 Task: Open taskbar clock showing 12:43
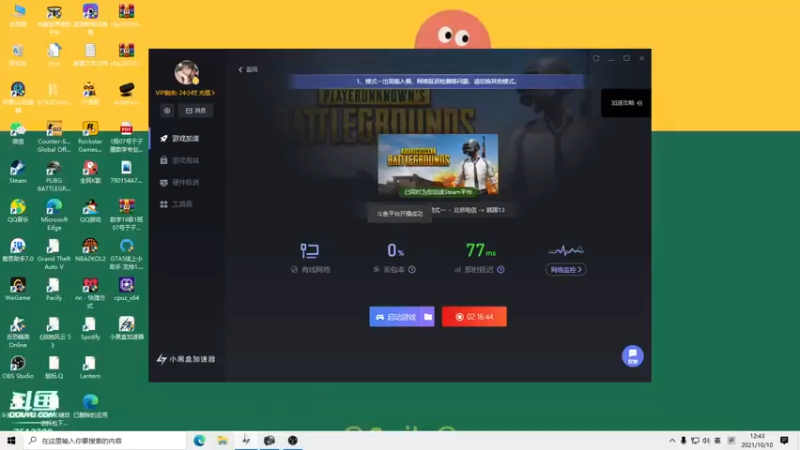(757, 440)
